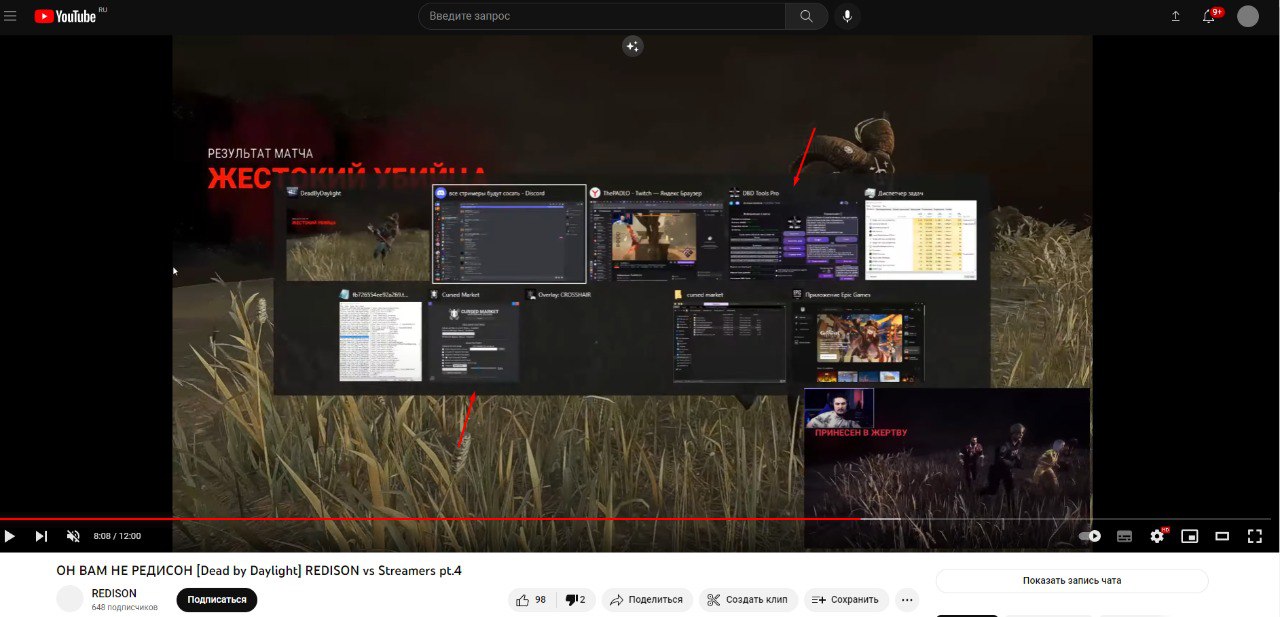
Task: Click the 'Создать клип' button
Action: (747, 599)
